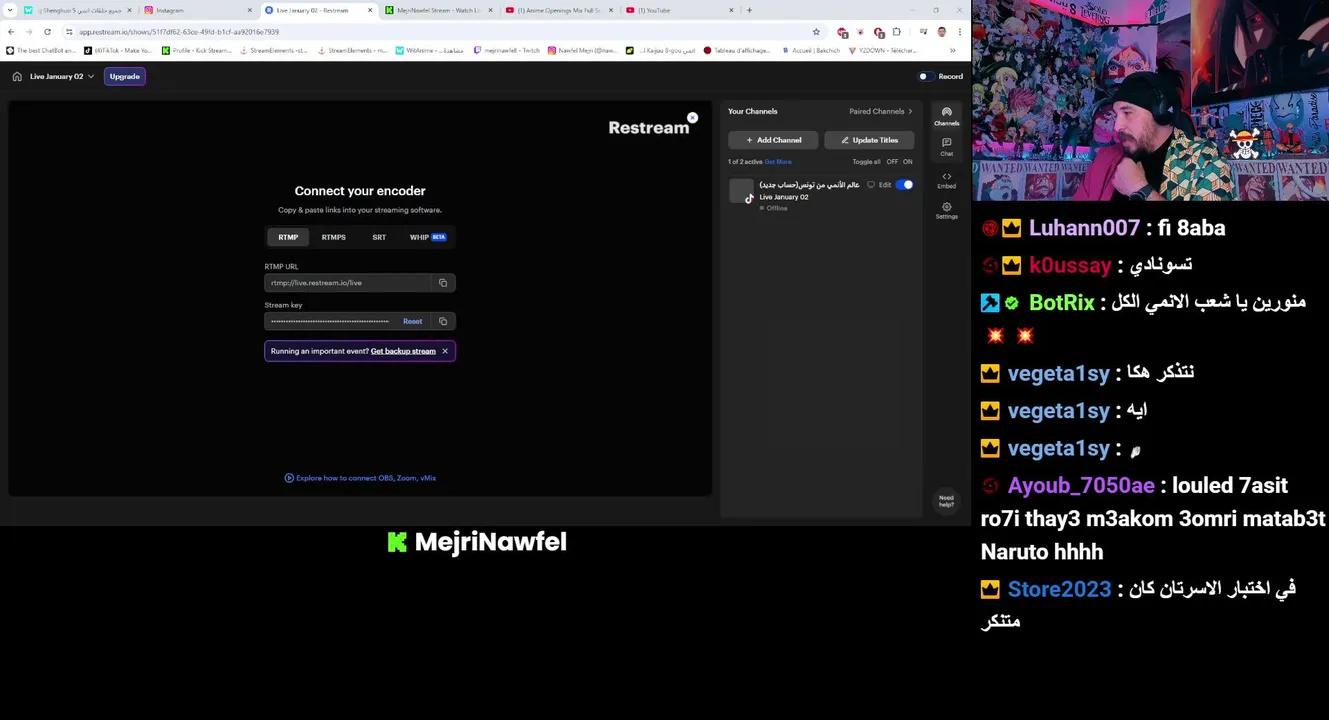Go back in browser history
The width and height of the screenshot is (1329, 720).
(11, 32)
